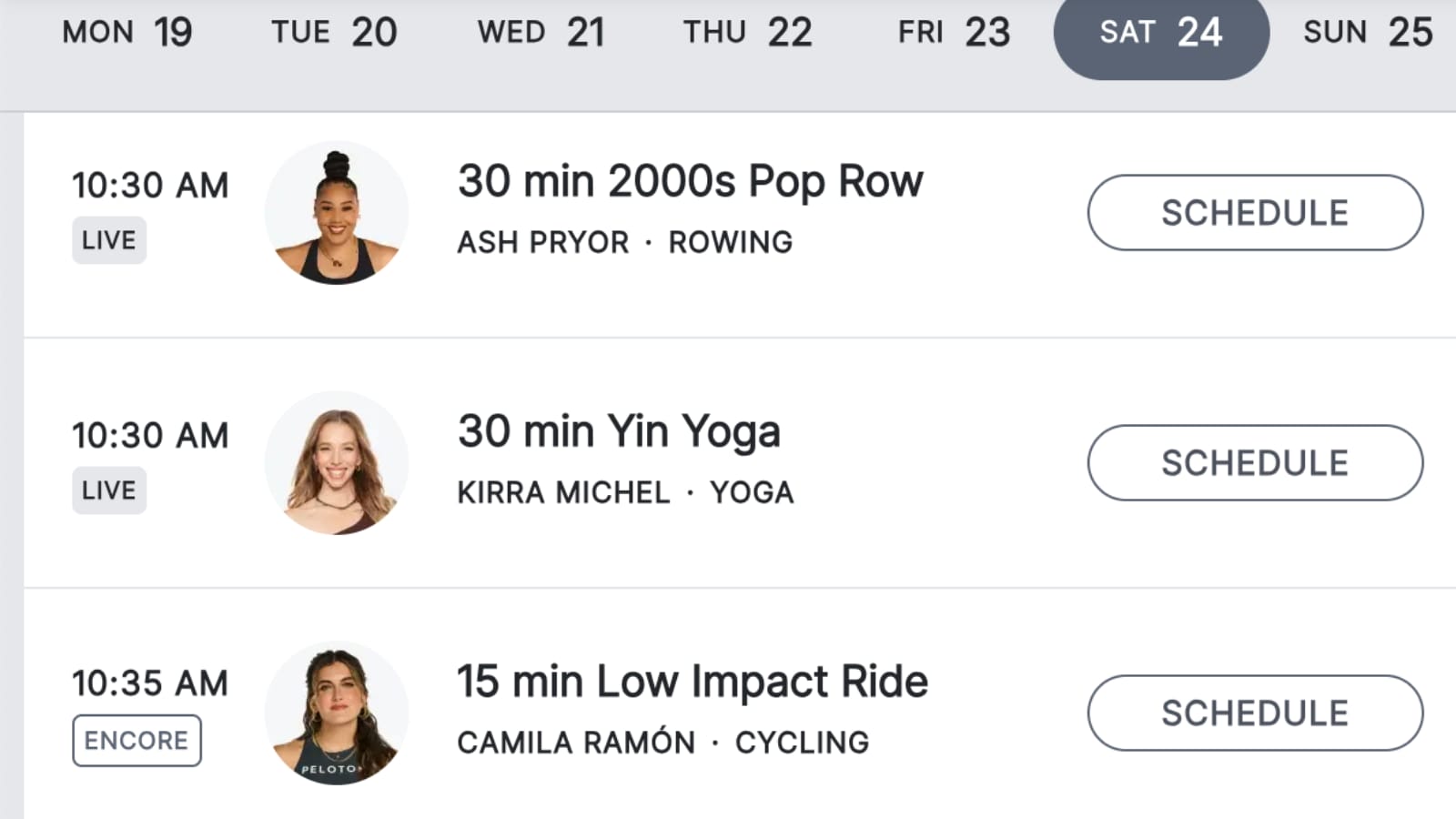This screenshot has height=819, width=1456.
Task: Switch to Tuesday 20 schedule
Action: (334, 33)
